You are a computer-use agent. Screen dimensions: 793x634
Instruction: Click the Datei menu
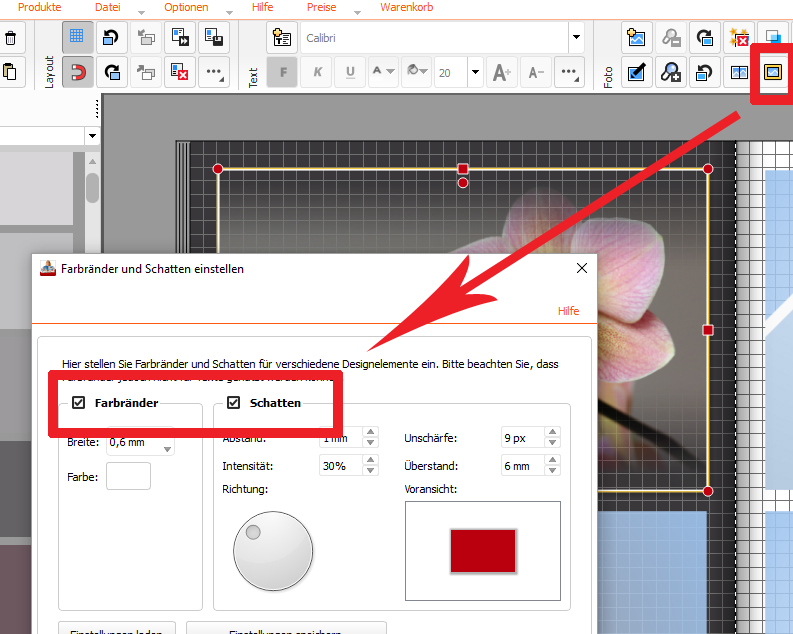[107, 7]
